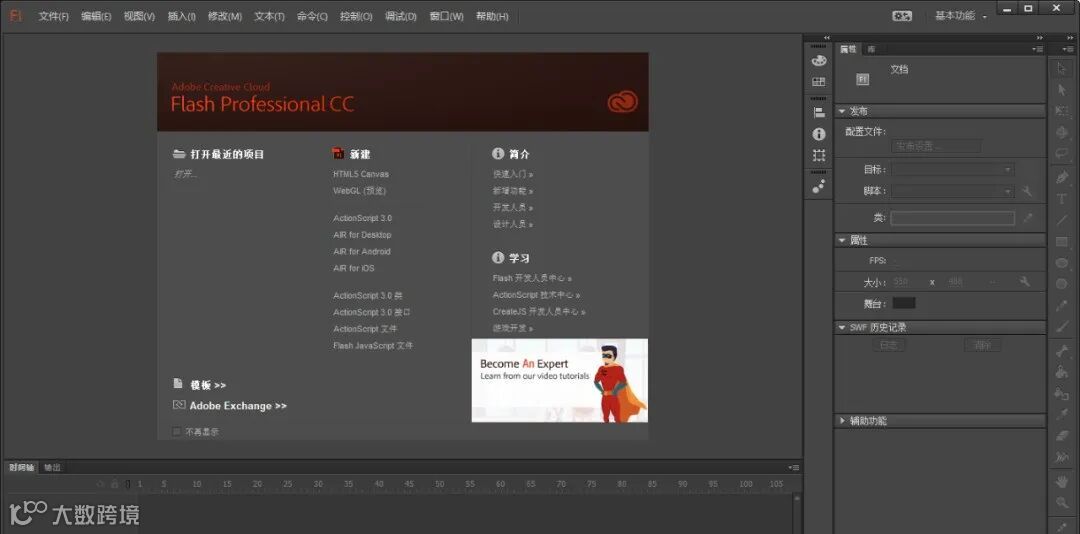Select the Selection arrow tool
The width and height of the screenshot is (1080, 534).
pos(1061,69)
